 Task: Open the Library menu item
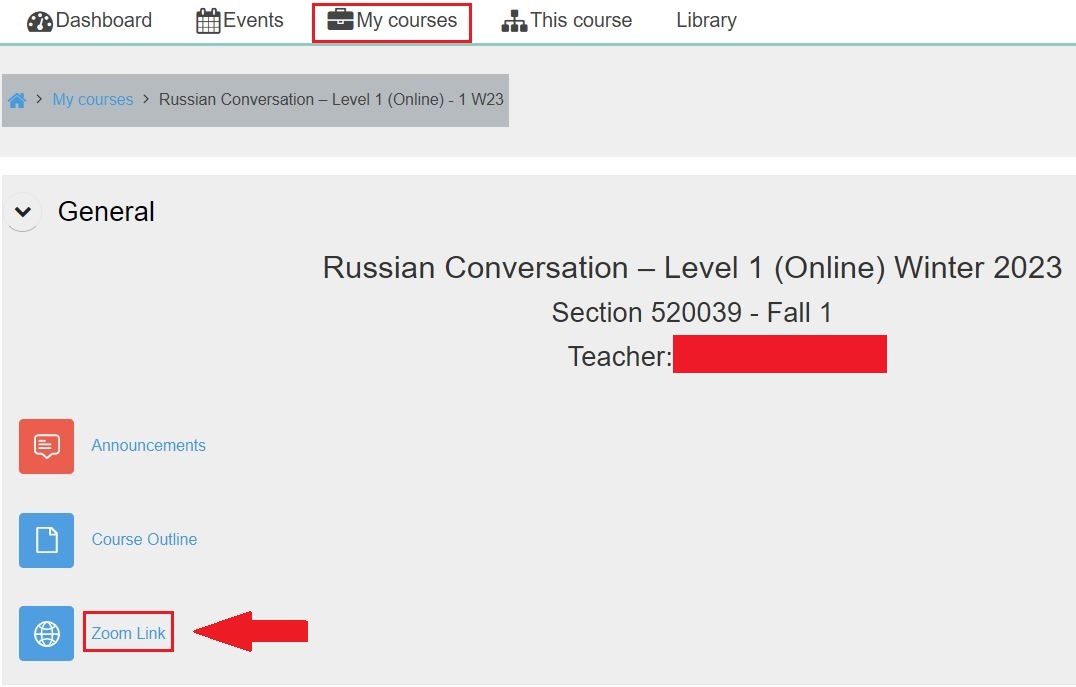pos(706,19)
